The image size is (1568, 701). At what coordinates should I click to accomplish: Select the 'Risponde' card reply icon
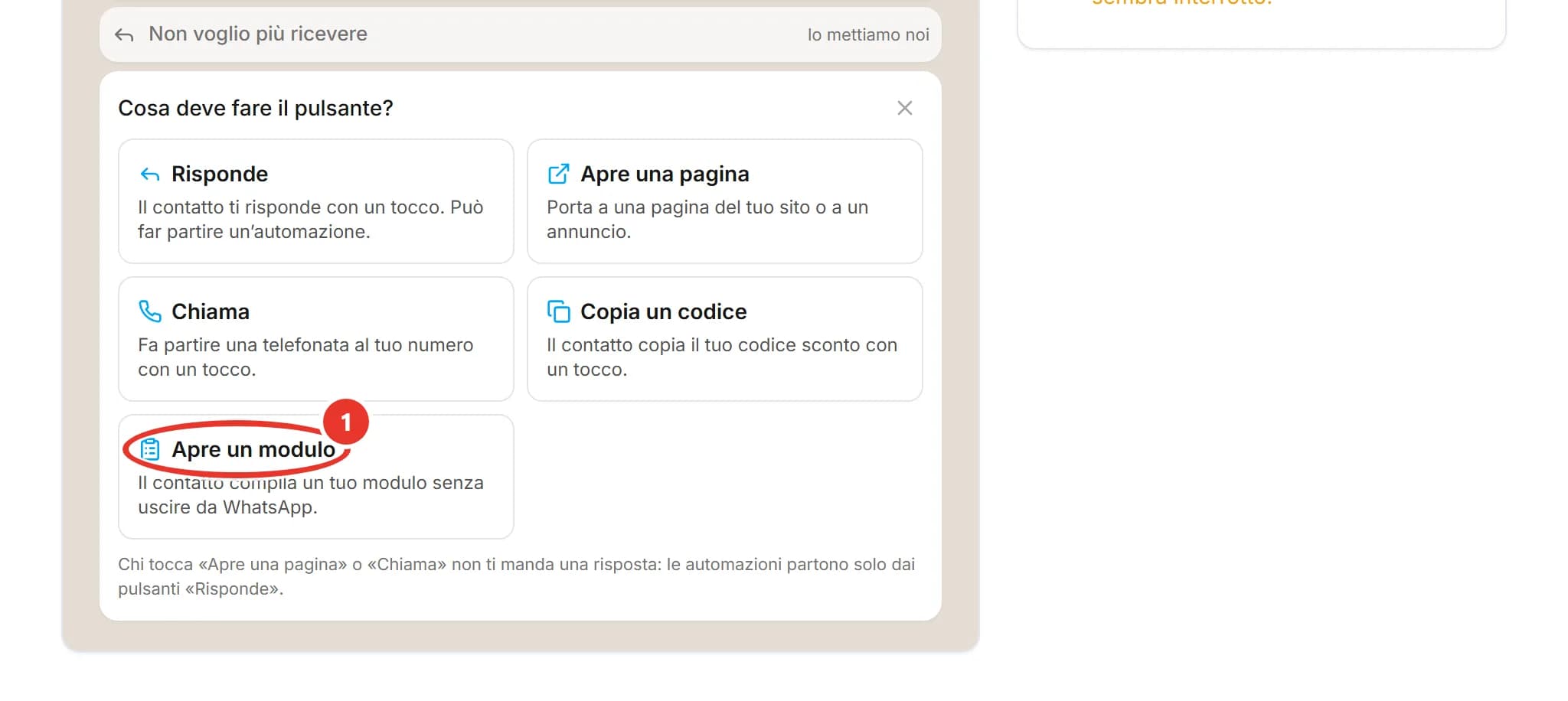point(150,174)
